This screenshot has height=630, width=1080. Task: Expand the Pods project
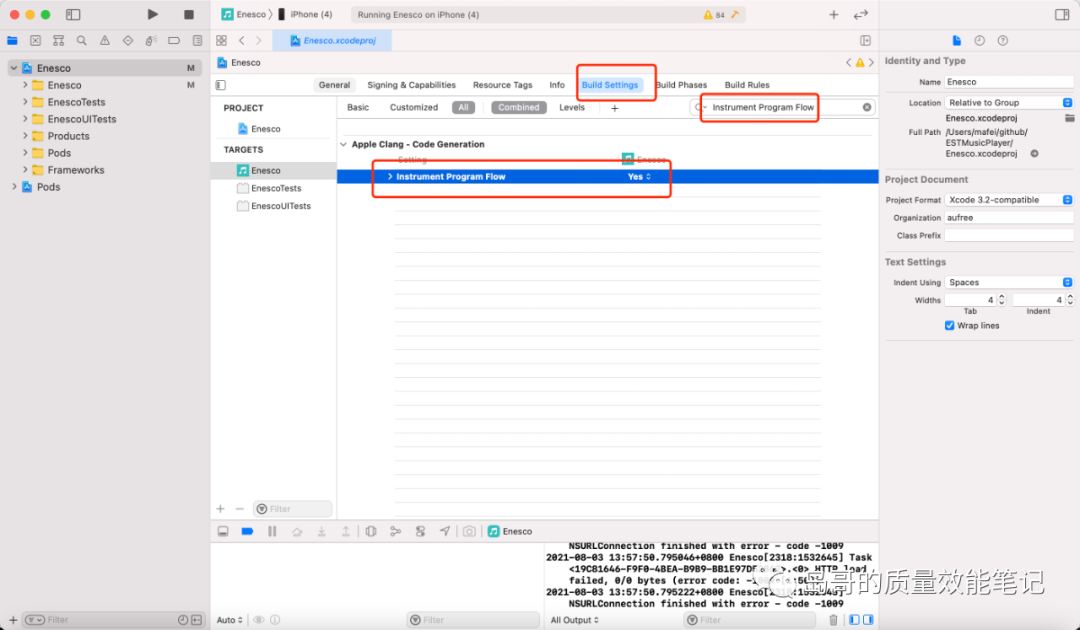(14, 187)
